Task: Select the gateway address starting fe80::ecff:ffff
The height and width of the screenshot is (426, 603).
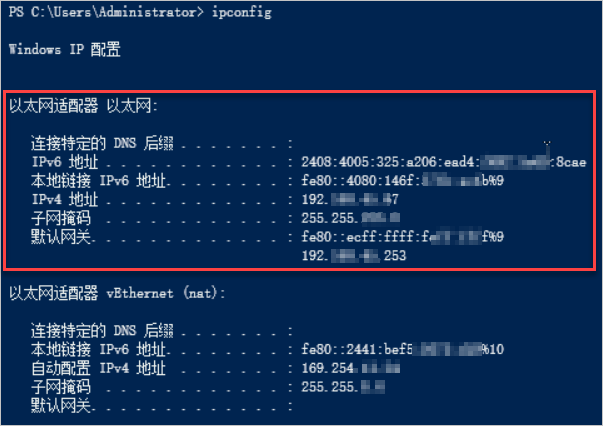Action: pyautogui.click(x=401, y=238)
